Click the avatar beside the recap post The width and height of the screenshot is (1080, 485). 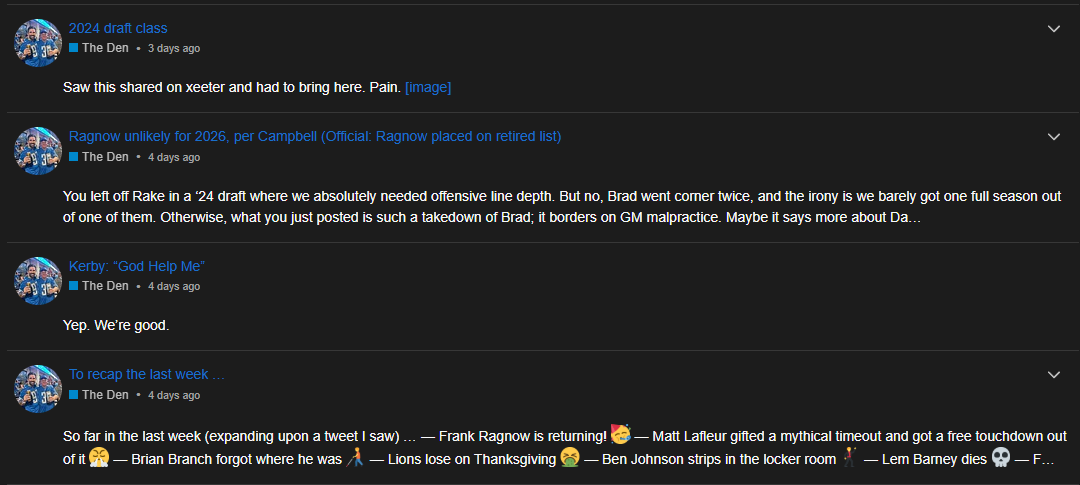38,389
